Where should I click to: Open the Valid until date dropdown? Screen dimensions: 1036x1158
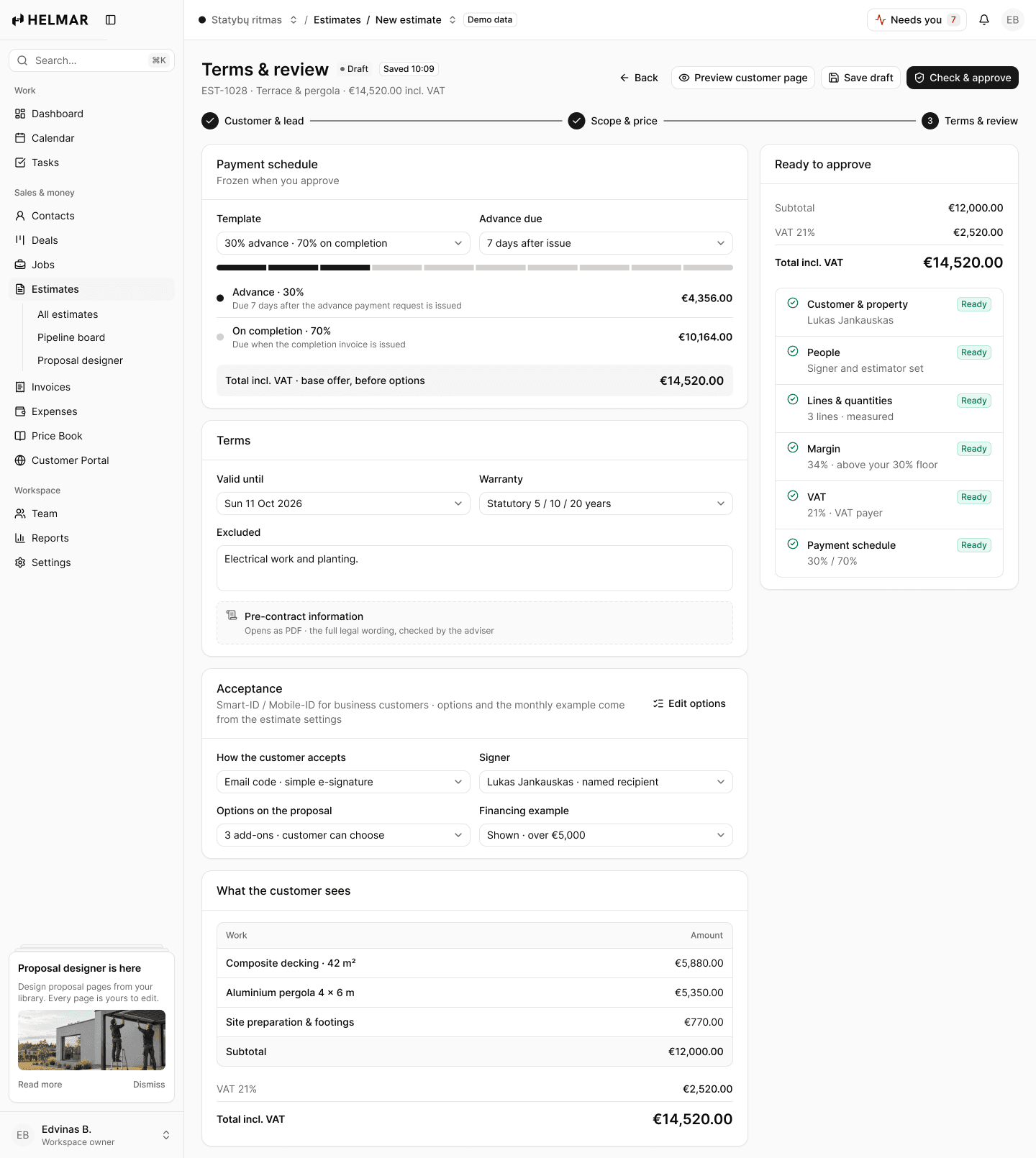(x=343, y=503)
